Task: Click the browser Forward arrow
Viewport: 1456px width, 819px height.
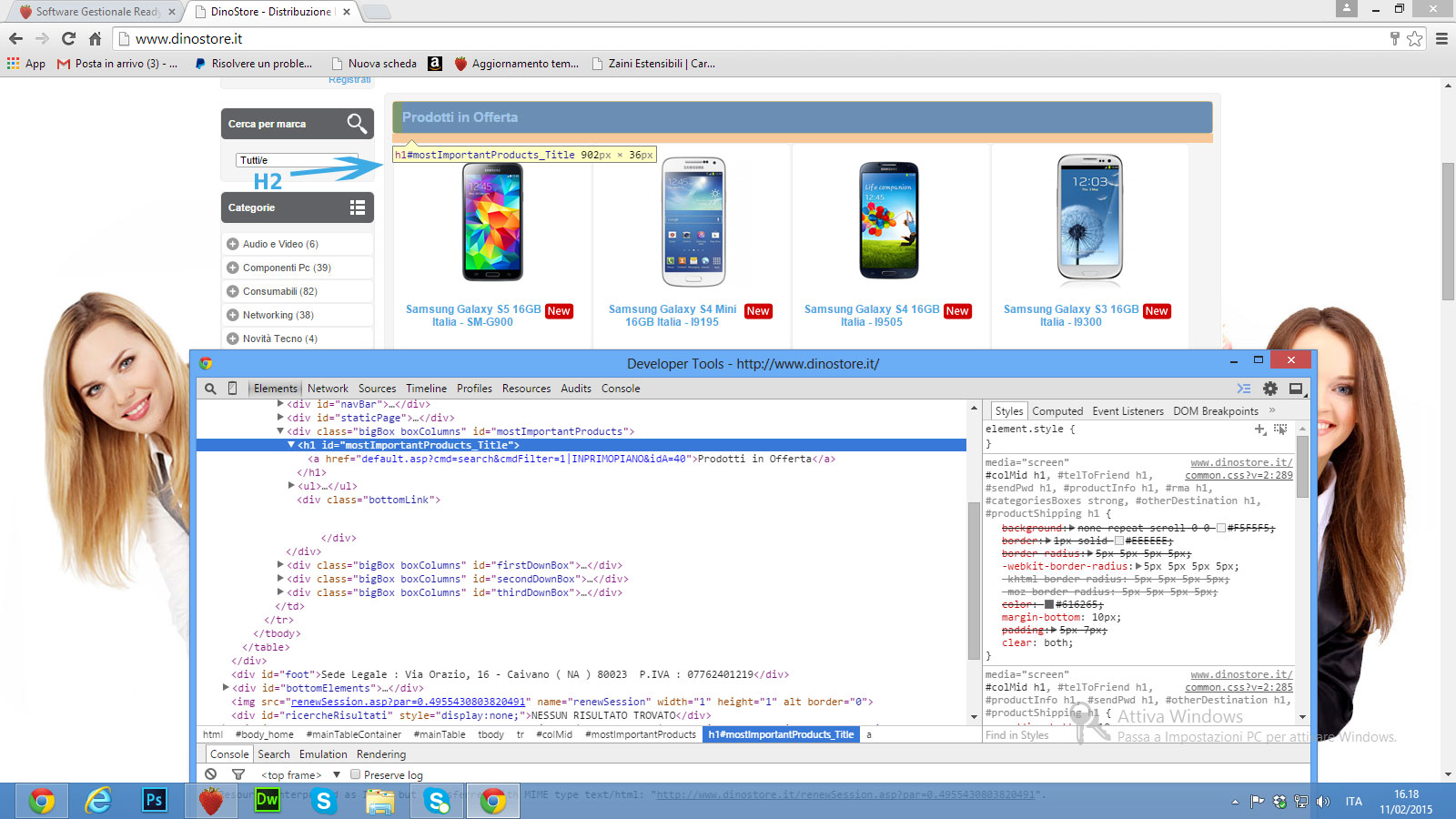Action: [x=42, y=38]
